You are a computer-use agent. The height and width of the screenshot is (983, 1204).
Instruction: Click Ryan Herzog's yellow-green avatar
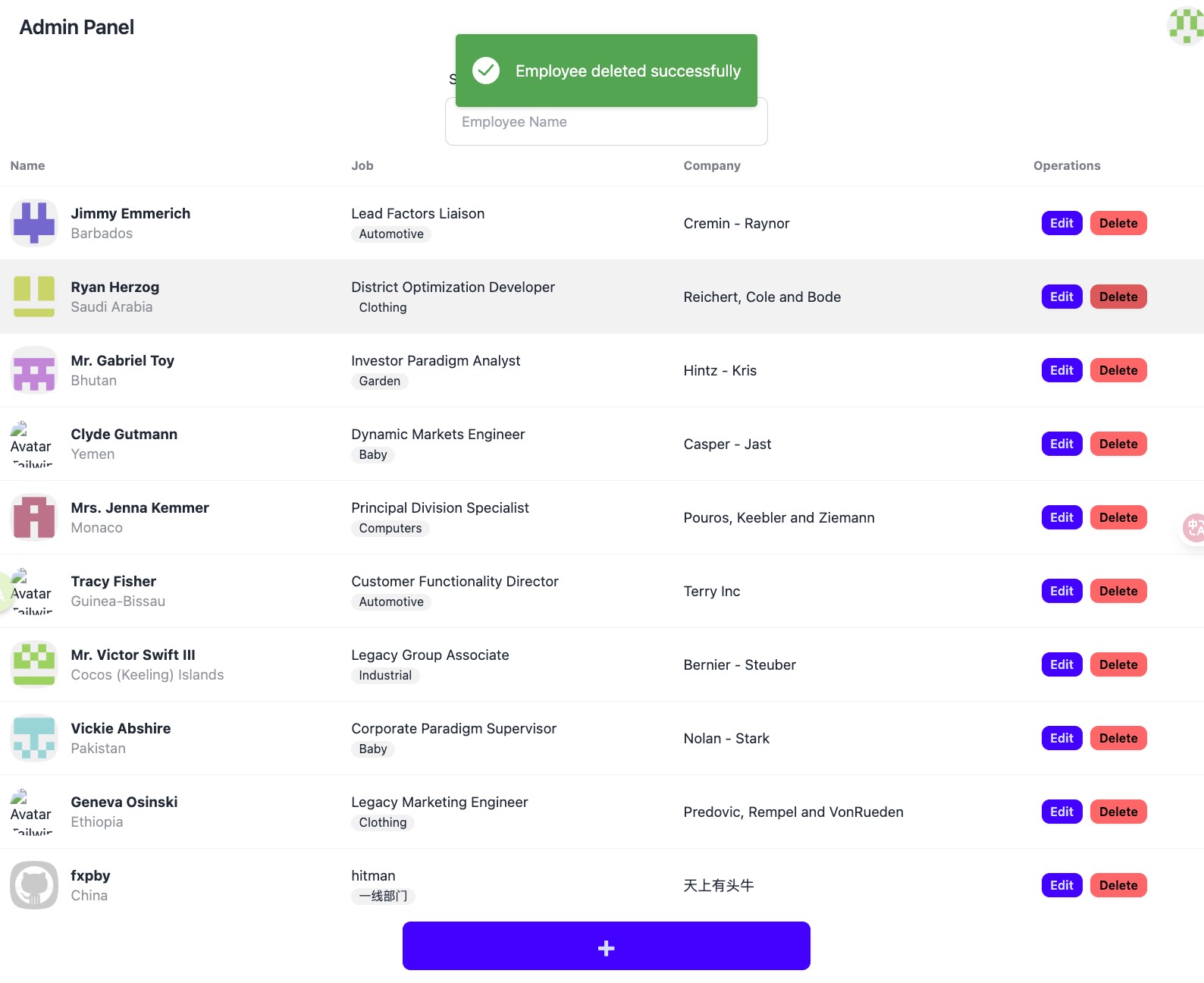coord(34,297)
